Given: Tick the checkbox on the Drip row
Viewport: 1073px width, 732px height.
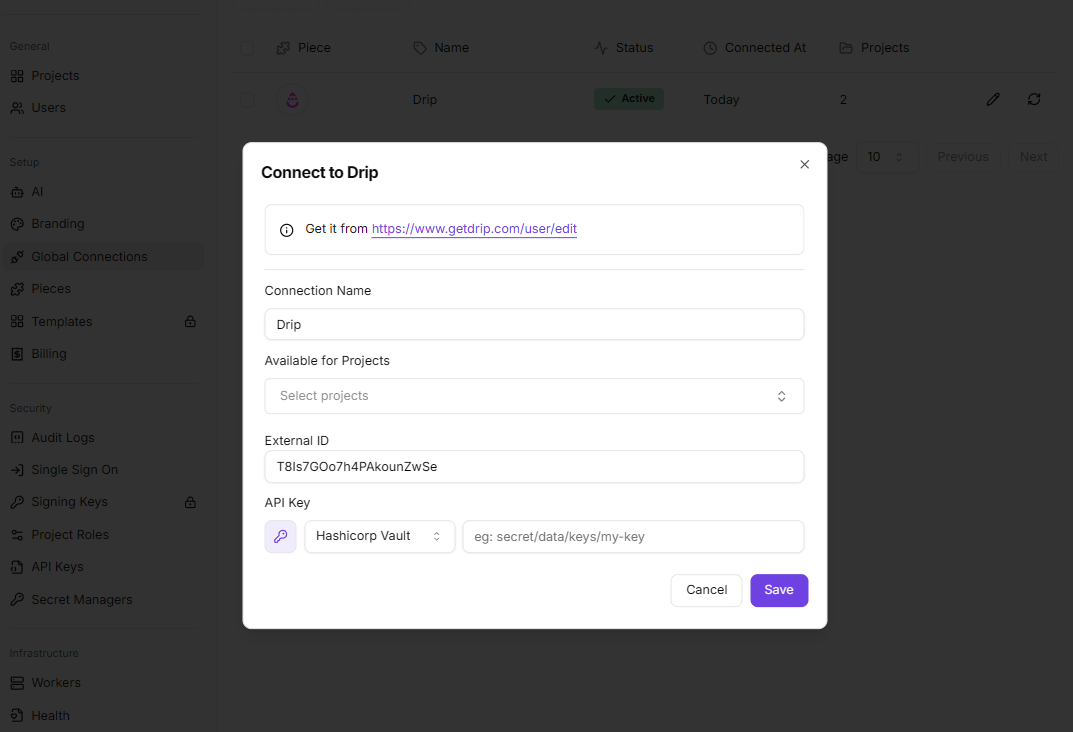Looking at the screenshot, I should (x=246, y=99).
